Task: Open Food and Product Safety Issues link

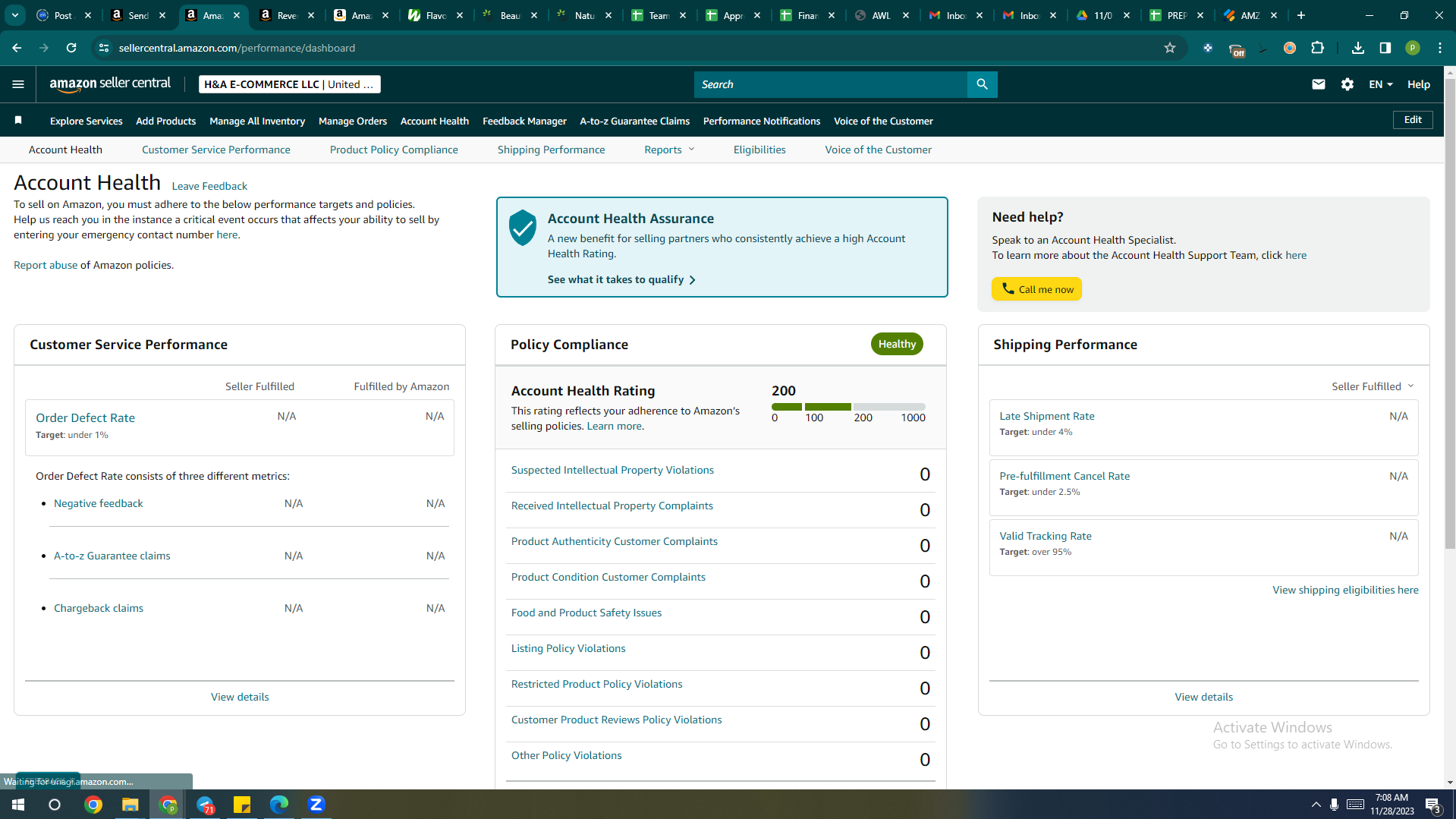Action: pos(586,613)
